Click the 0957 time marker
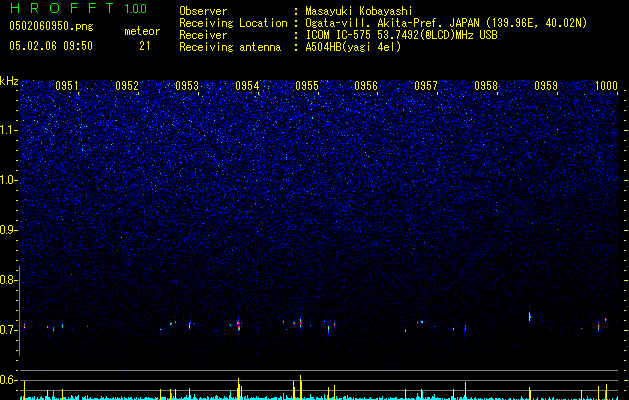629x400 pixels. (426, 86)
